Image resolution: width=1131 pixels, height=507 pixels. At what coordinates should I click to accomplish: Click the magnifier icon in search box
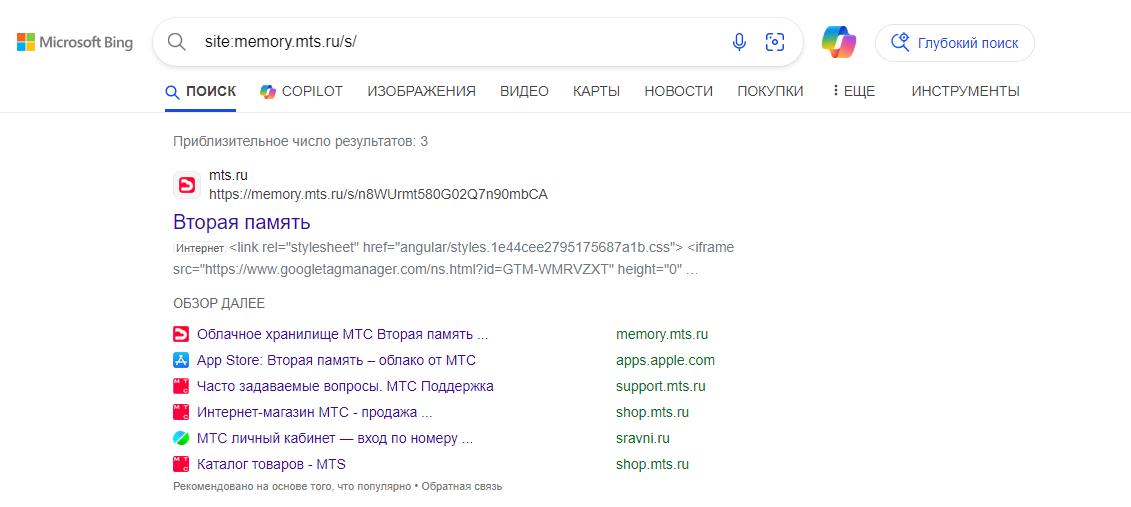click(x=177, y=42)
